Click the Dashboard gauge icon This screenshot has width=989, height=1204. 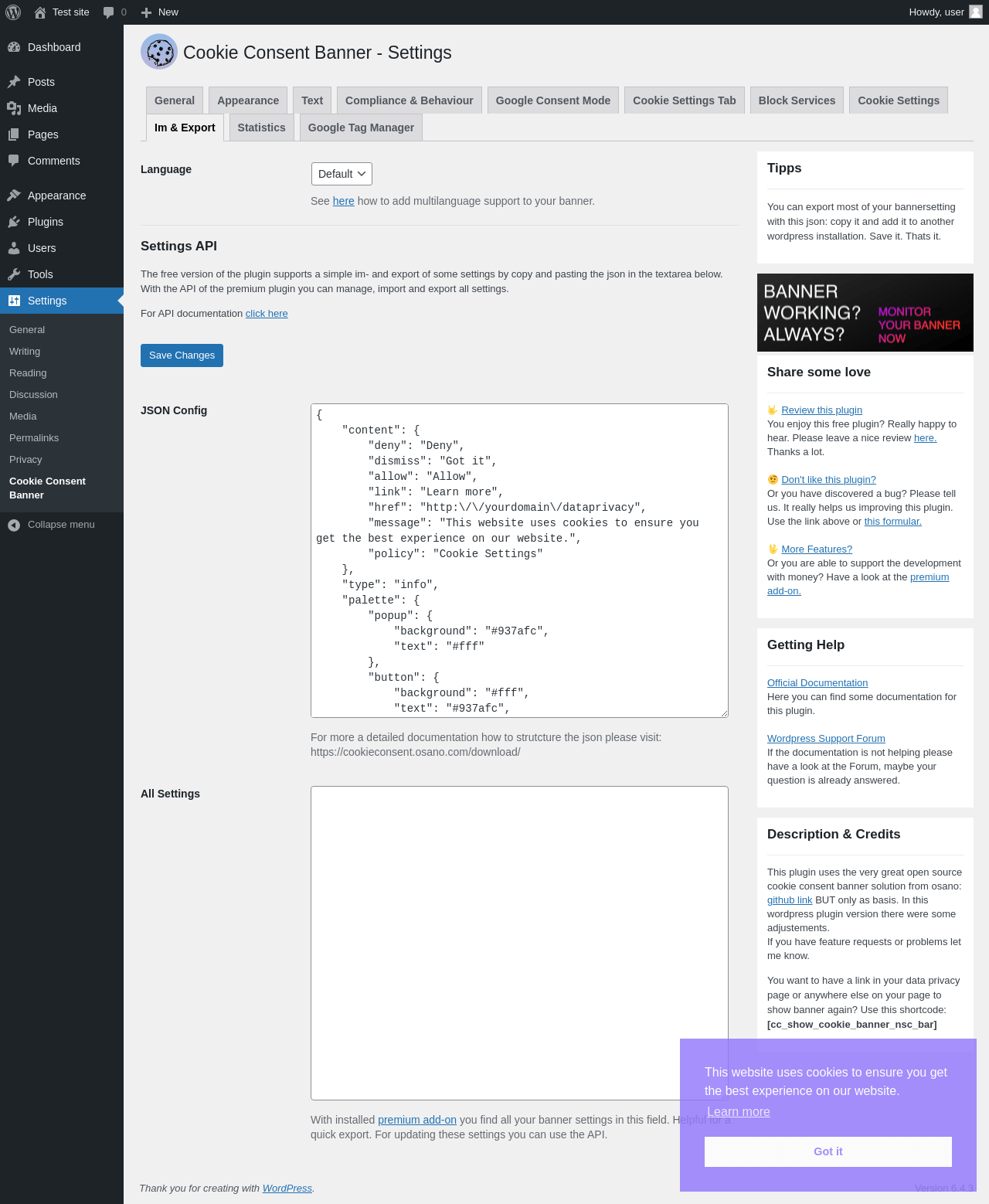tap(14, 47)
